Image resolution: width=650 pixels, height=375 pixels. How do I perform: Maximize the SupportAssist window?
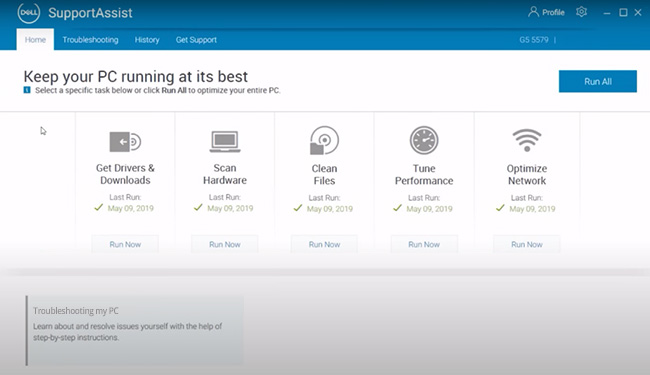pos(623,12)
